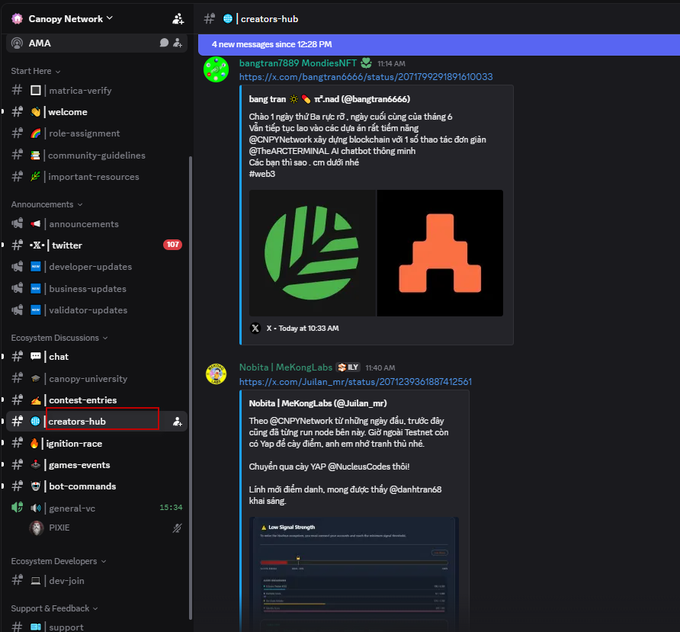Open the matrica-verify channel
The height and width of the screenshot is (632, 680).
(96, 91)
